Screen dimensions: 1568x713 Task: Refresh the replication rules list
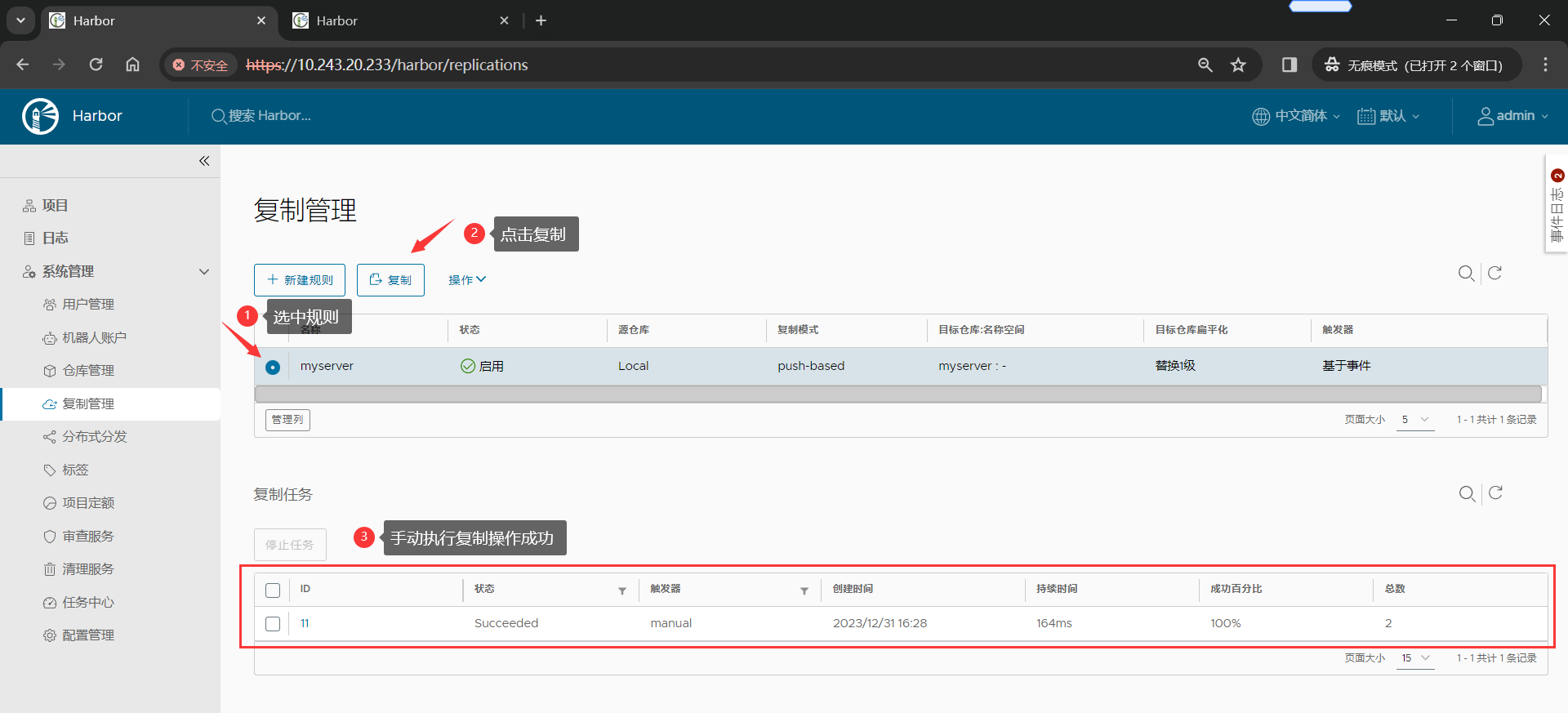point(1494,273)
